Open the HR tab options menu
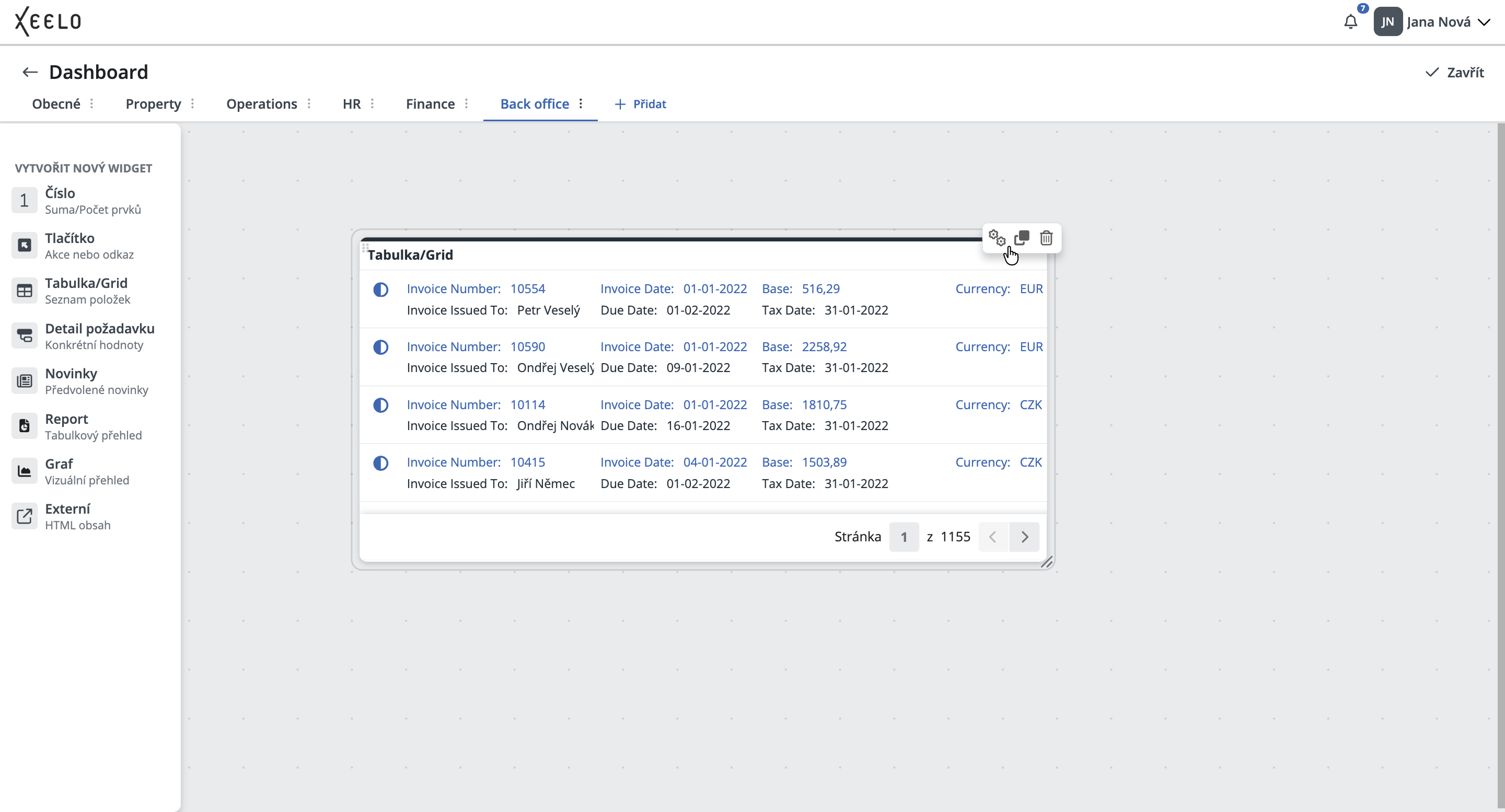Screen dimensions: 1505x812 pyautogui.click(x=372, y=103)
